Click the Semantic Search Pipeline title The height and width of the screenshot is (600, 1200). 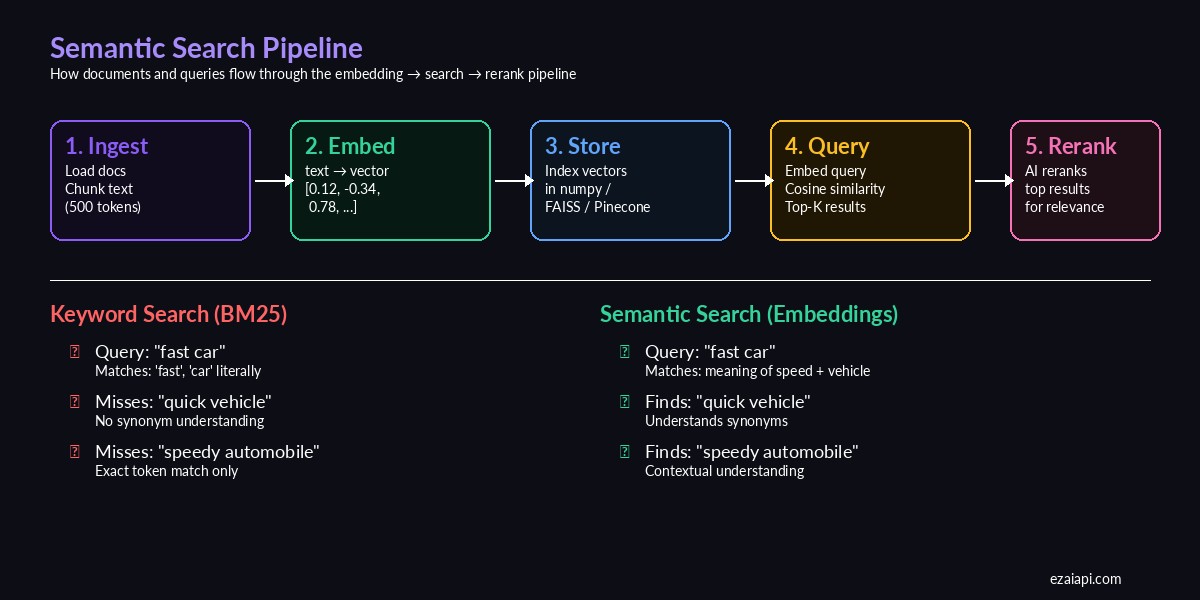(x=206, y=47)
